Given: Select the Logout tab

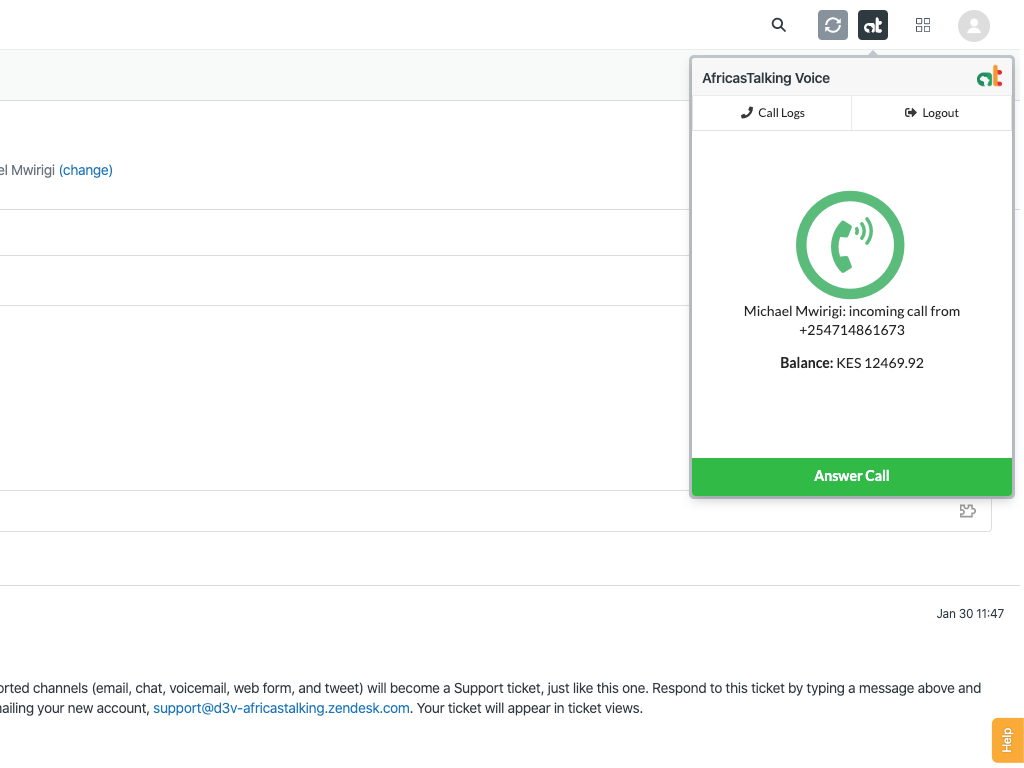Looking at the screenshot, I should [931, 113].
